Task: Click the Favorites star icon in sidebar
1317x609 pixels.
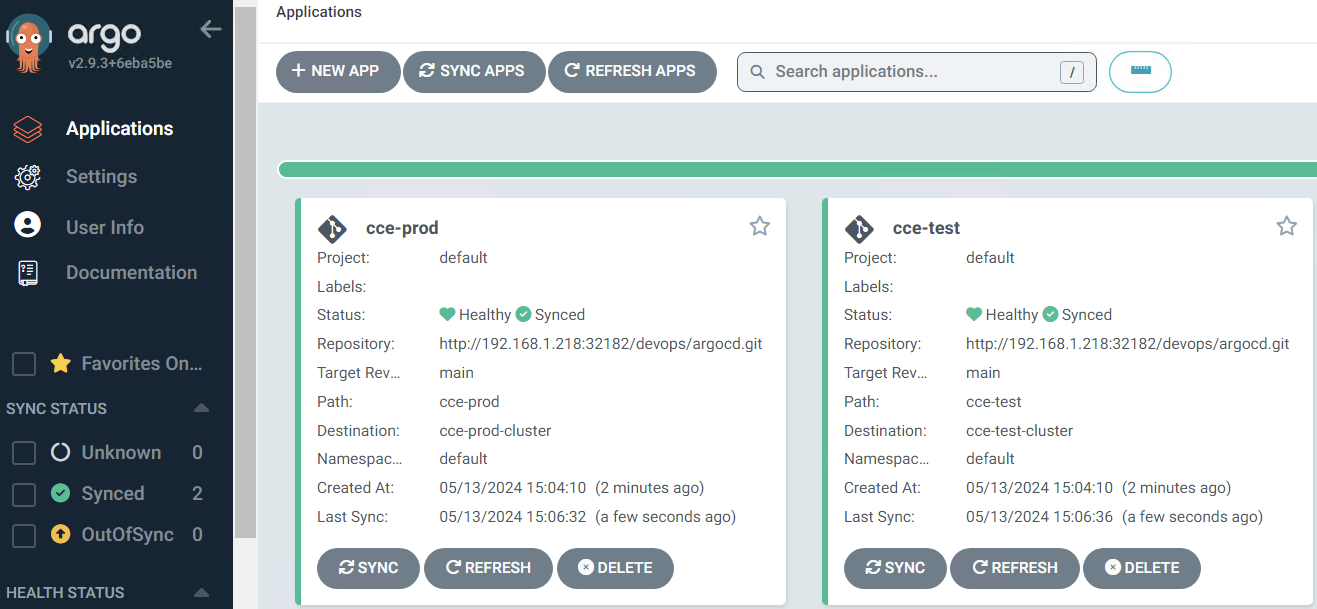Action: (x=60, y=364)
